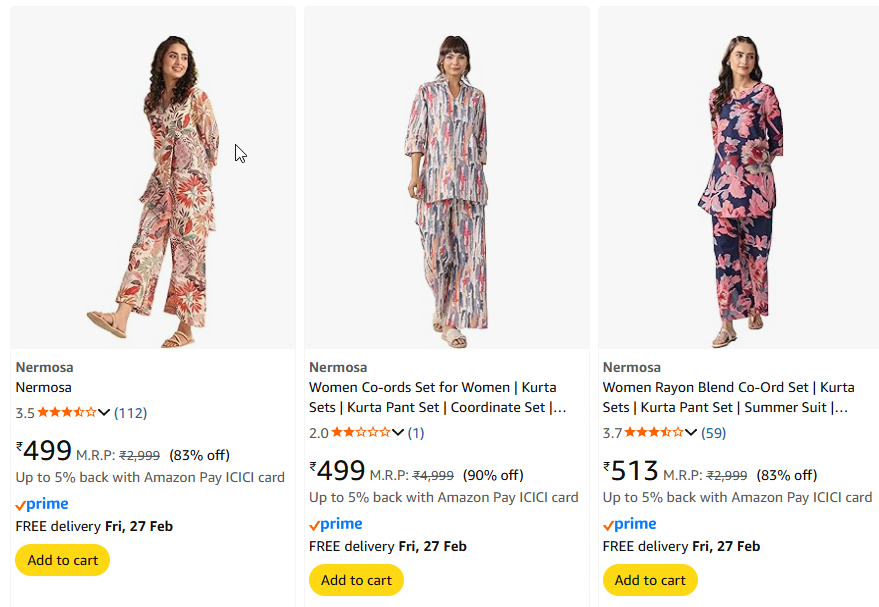The image size is (879, 607).
Task: Click the 3.5 star rating icons
Action: point(67,412)
